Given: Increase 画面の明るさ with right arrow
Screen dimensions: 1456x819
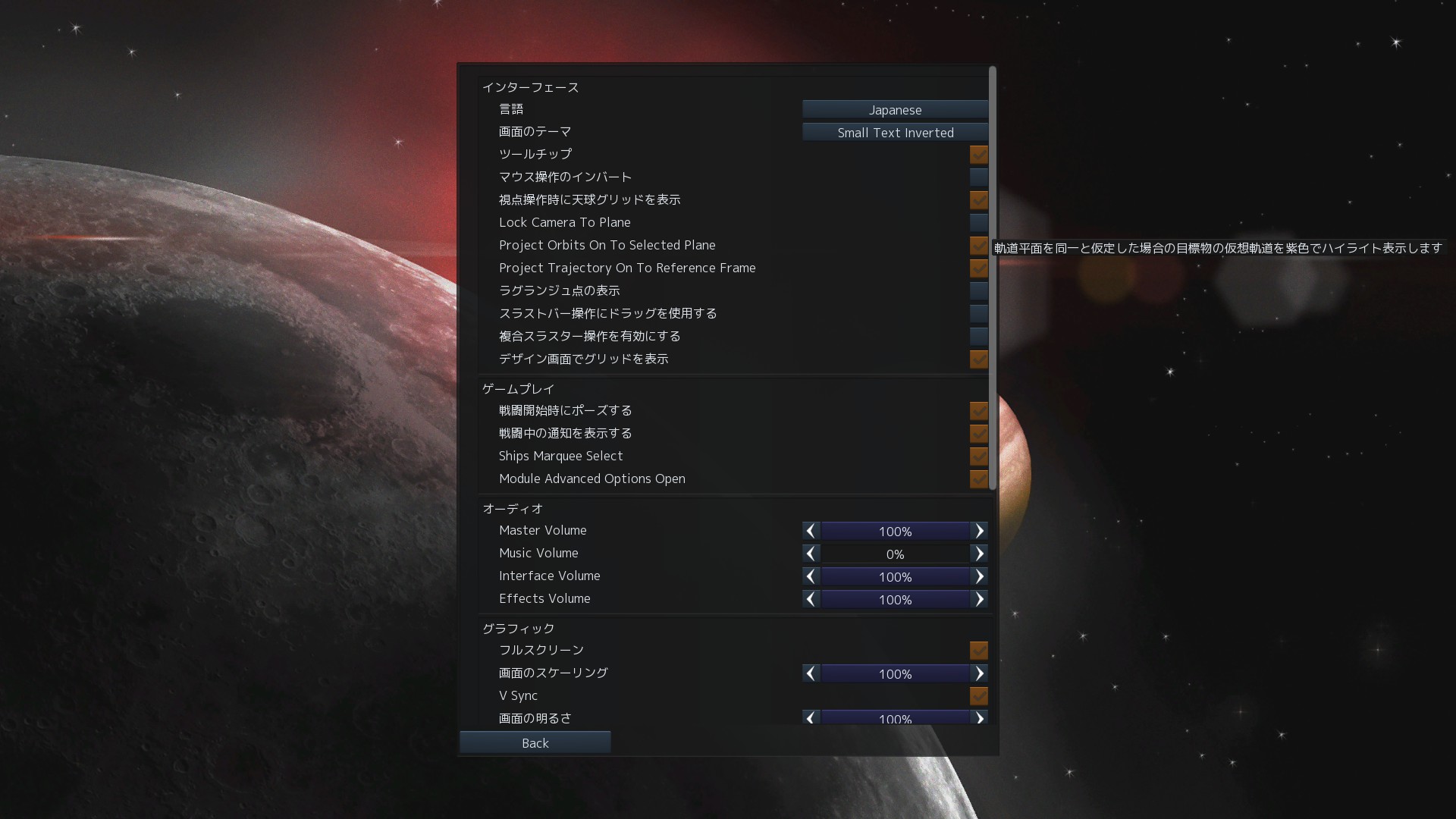Looking at the screenshot, I should [979, 717].
